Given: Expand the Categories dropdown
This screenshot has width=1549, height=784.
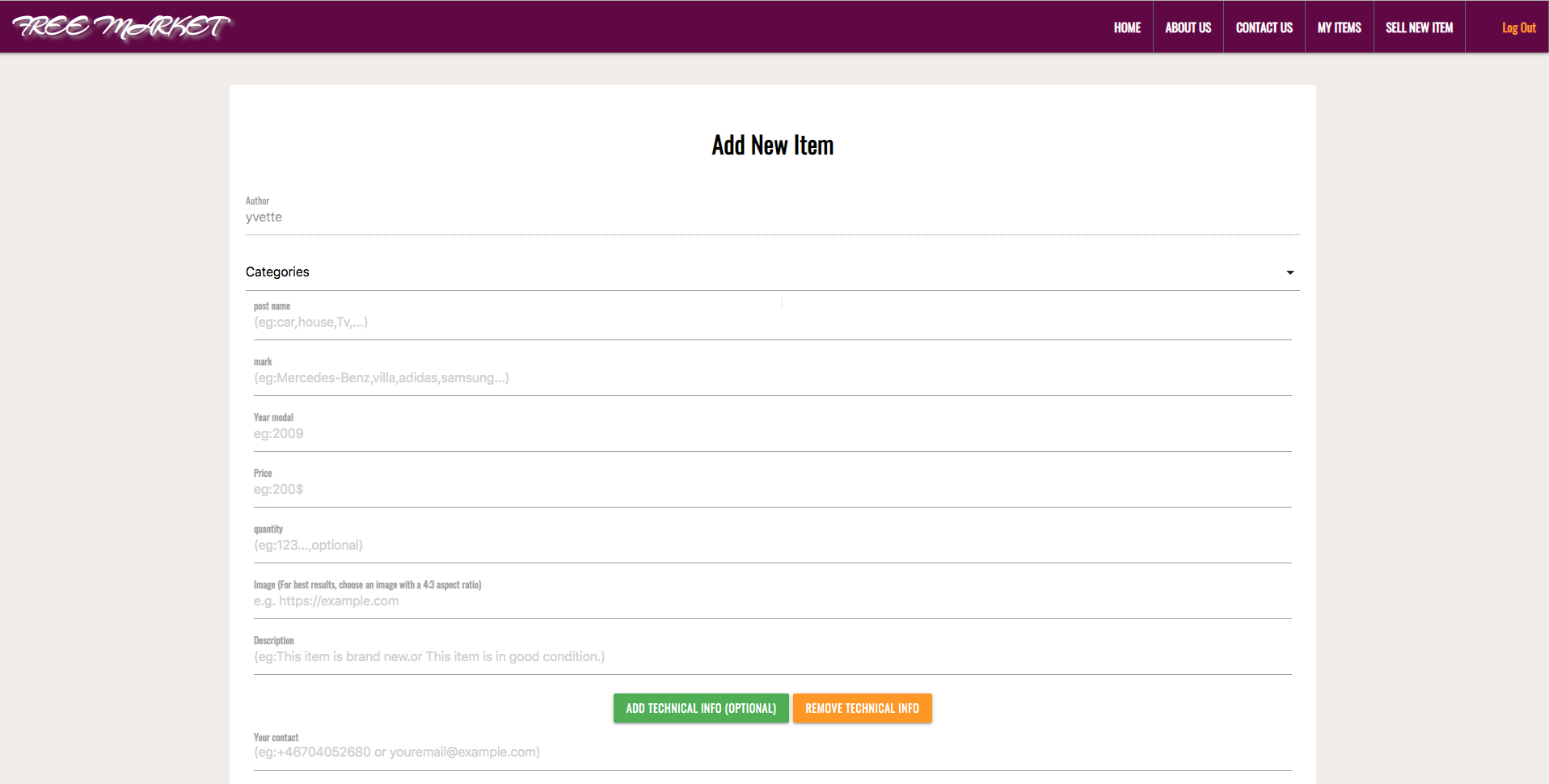Looking at the screenshot, I should 772,272.
